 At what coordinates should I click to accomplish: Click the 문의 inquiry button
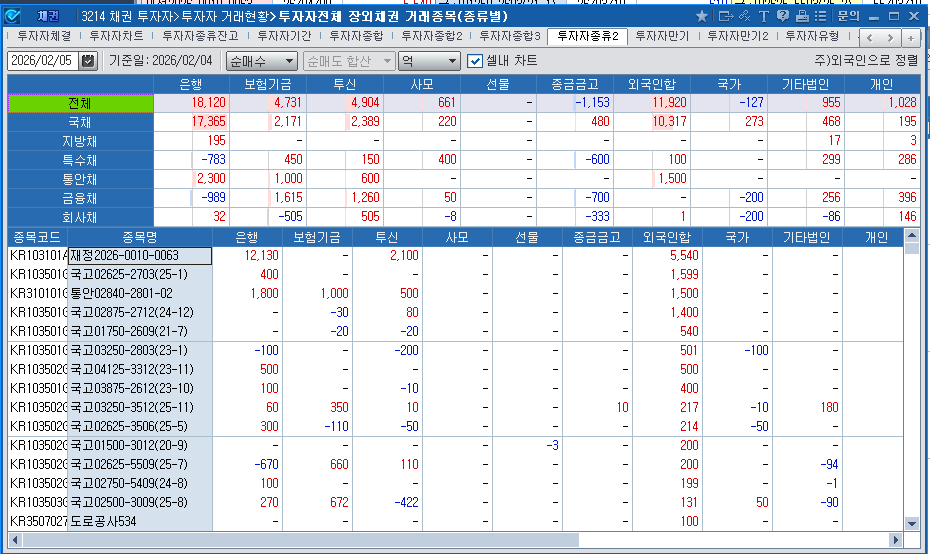tap(848, 17)
